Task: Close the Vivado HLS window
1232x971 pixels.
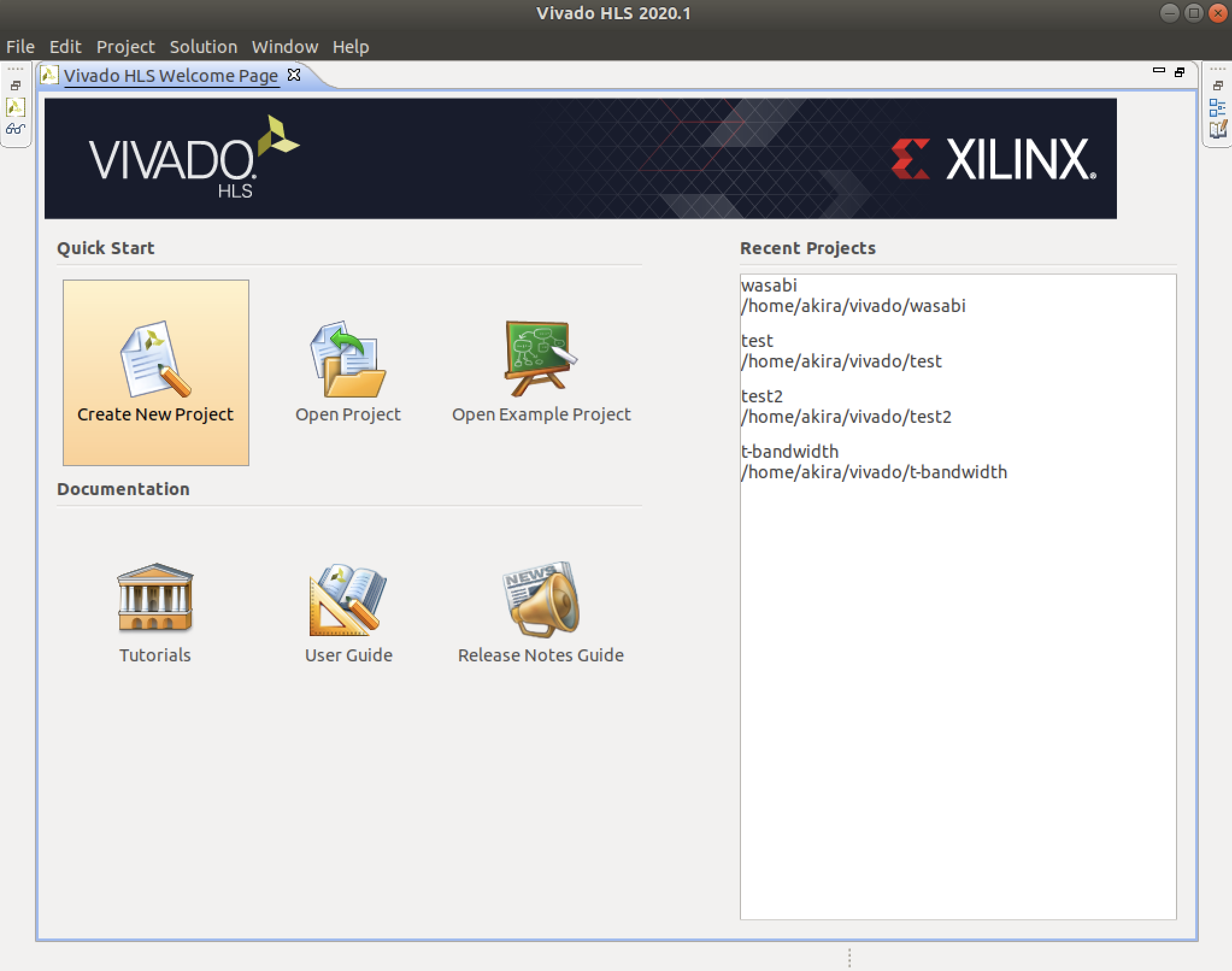Action: click(1218, 13)
